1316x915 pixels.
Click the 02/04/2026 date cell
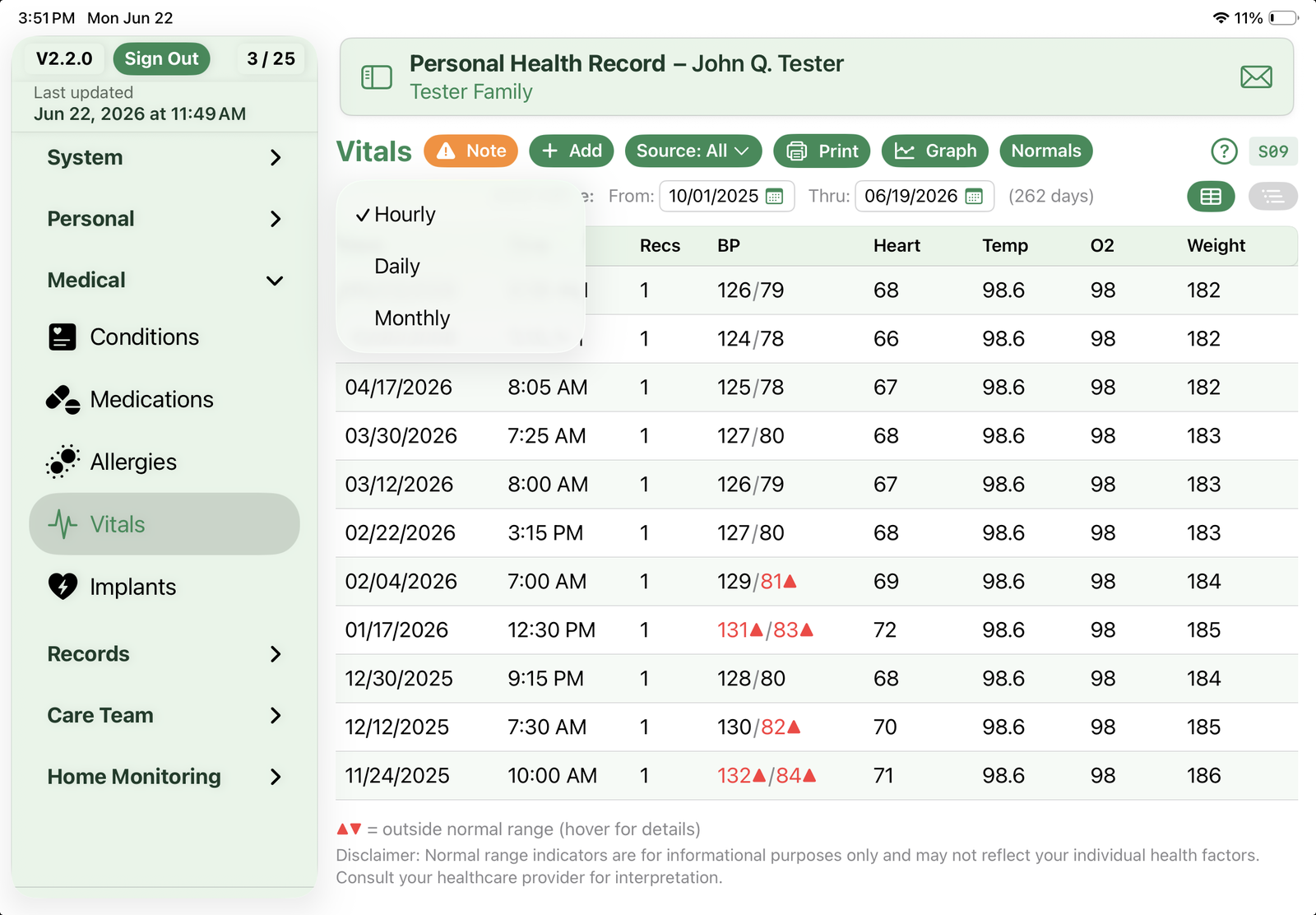click(x=401, y=582)
